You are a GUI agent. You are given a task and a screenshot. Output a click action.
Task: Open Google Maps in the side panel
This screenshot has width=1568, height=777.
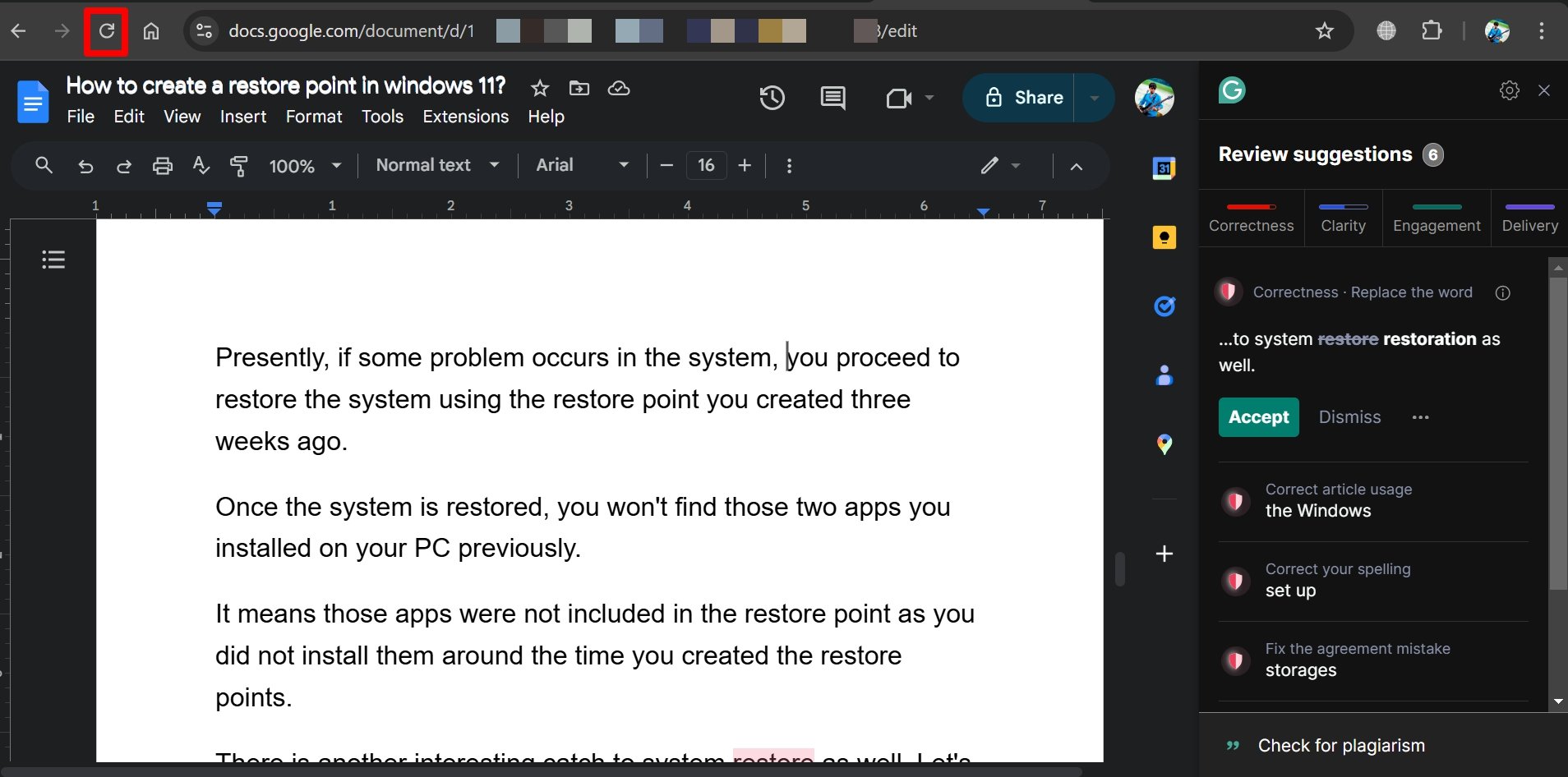[x=1164, y=444]
